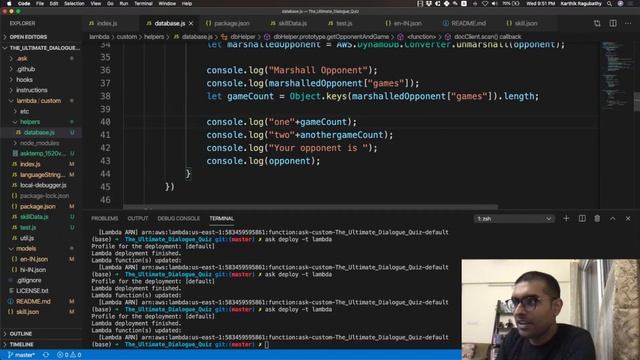Open hi-IN.json in explorer
The image size is (640, 360).
click(41, 270)
